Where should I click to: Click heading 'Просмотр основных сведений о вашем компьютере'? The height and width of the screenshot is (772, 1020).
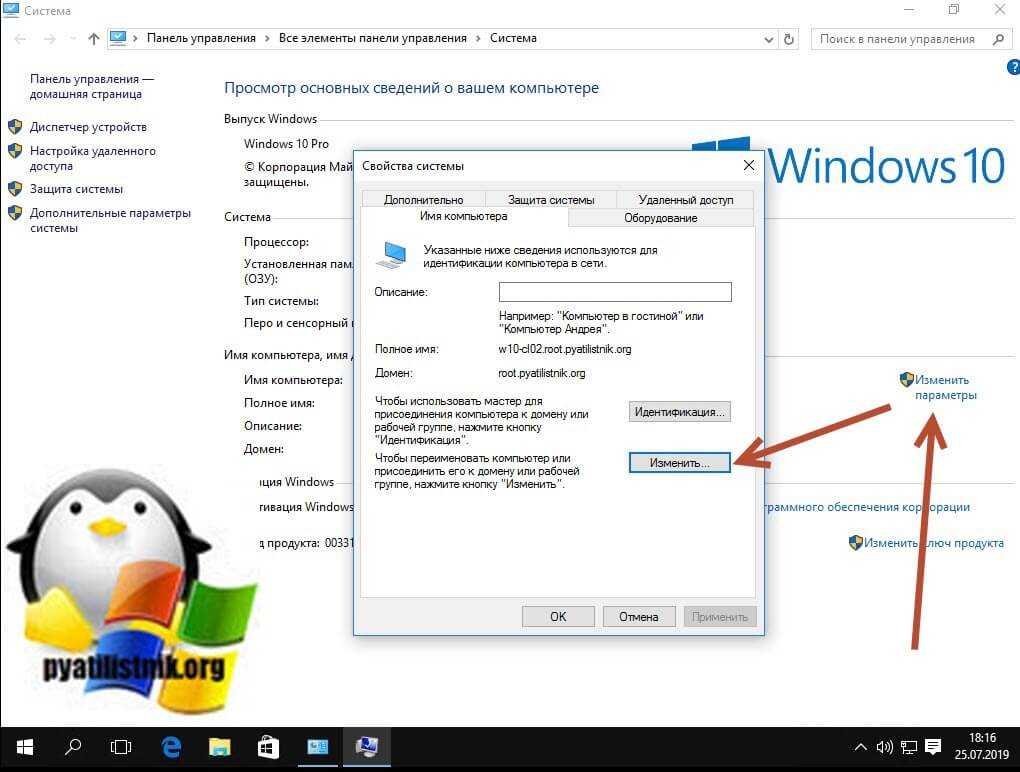[411, 88]
